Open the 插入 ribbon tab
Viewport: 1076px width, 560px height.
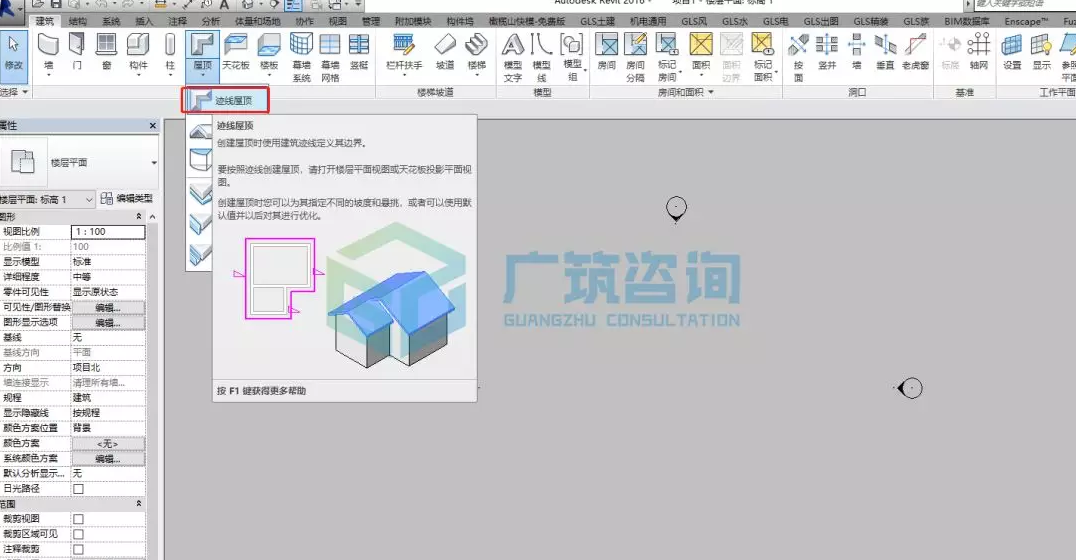coord(144,21)
